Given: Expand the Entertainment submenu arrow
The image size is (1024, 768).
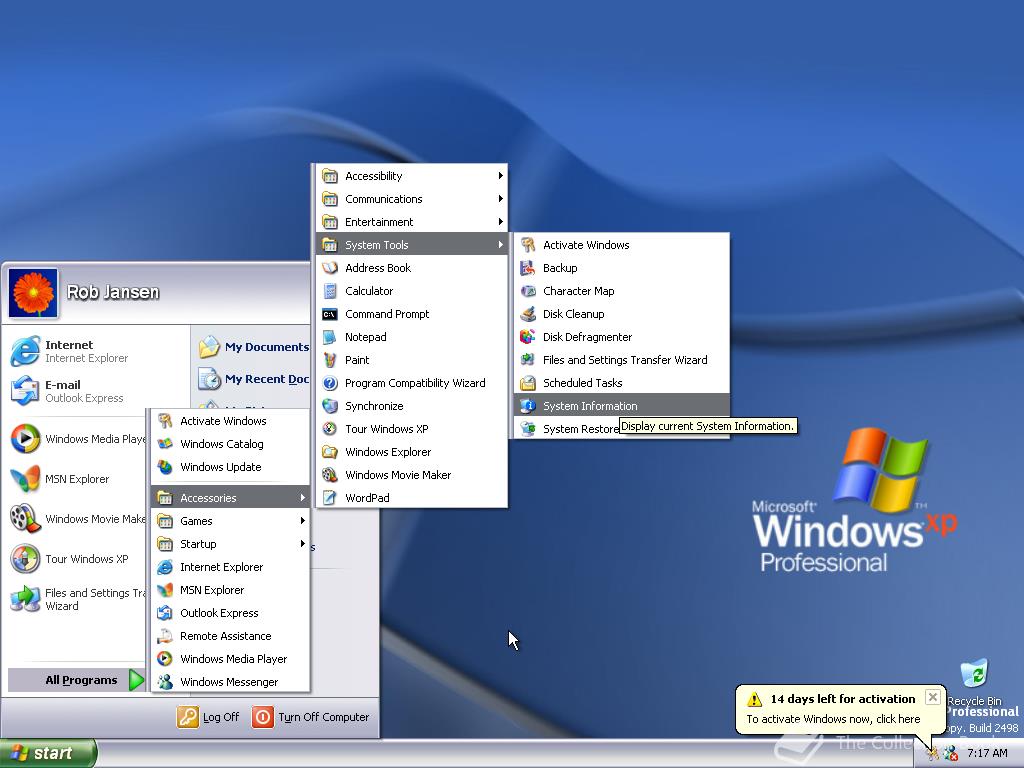Looking at the screenshot, I should (x=500, y=221).
